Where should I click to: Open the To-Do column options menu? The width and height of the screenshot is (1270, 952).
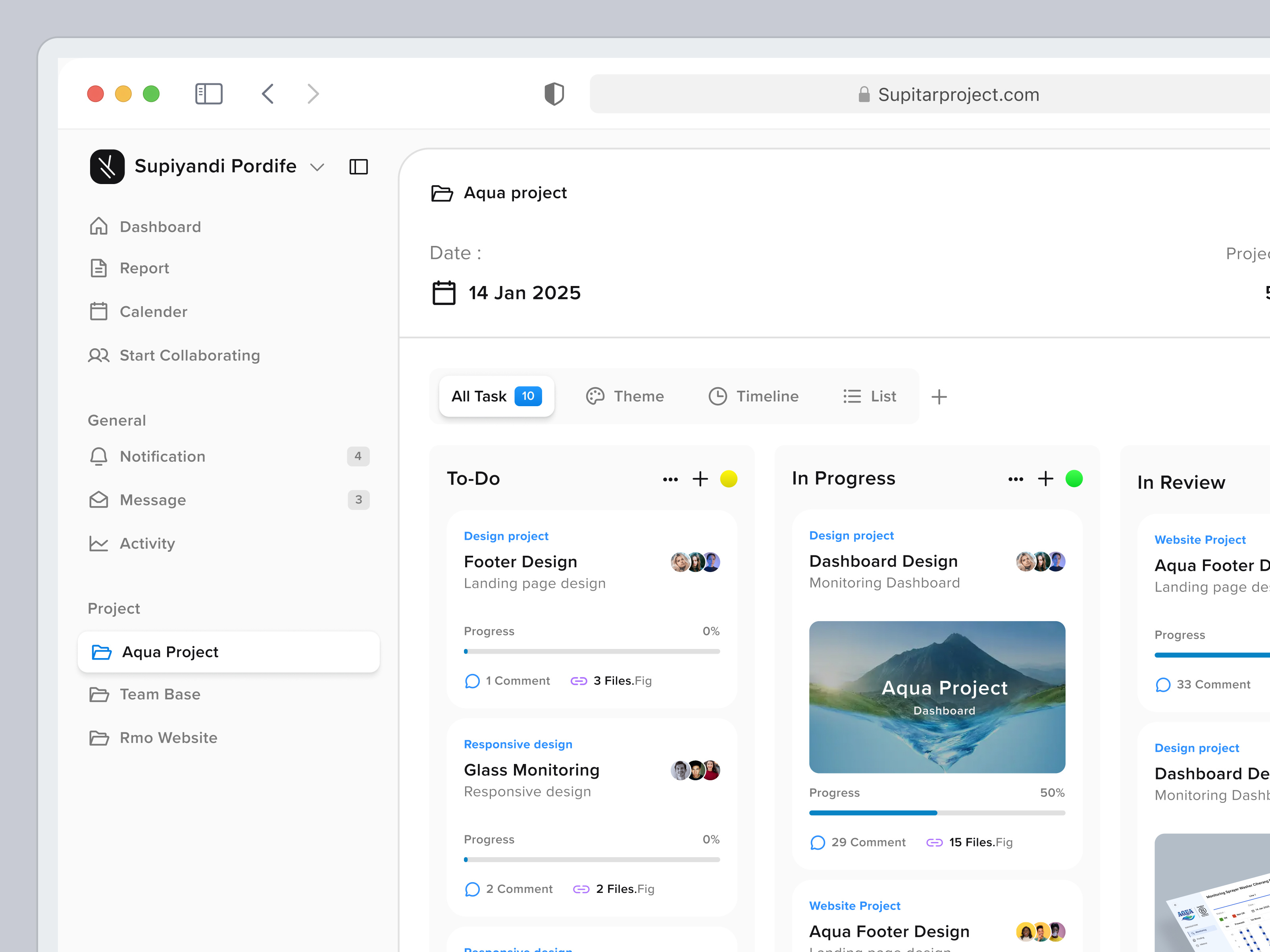pyautogui.click(x=671, y=479)
